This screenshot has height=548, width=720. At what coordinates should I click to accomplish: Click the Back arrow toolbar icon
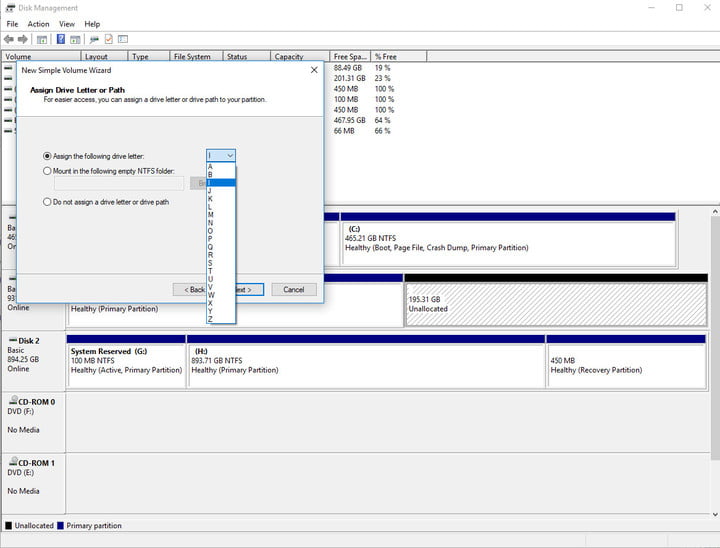(x=8, y=40)
